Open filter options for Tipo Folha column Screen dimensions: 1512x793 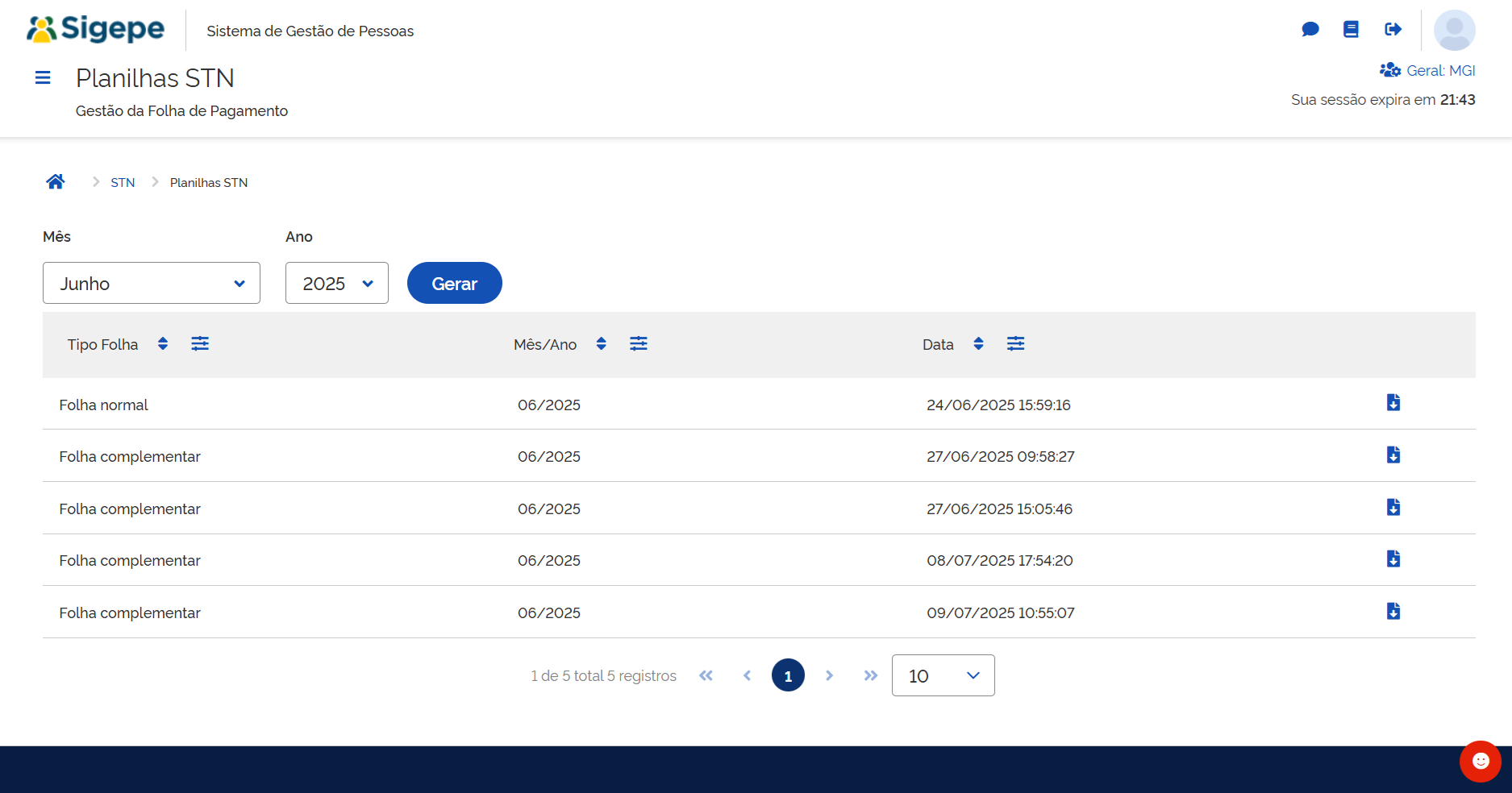pos(200,344)
